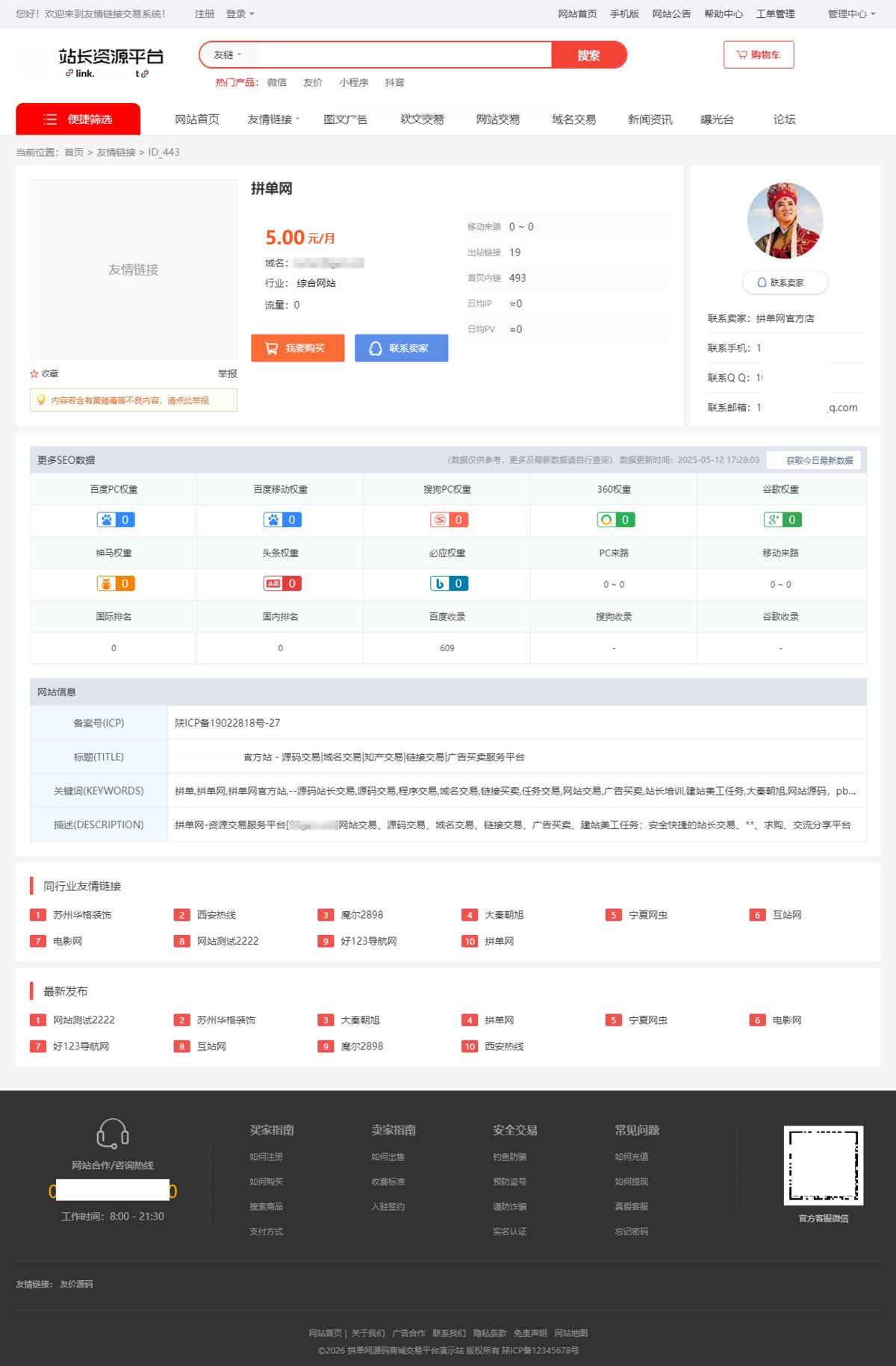Expand the 管理中心 dropdown menu
Image resolution: width=896 pixels, height=1366 pixels.
(851, 13)
